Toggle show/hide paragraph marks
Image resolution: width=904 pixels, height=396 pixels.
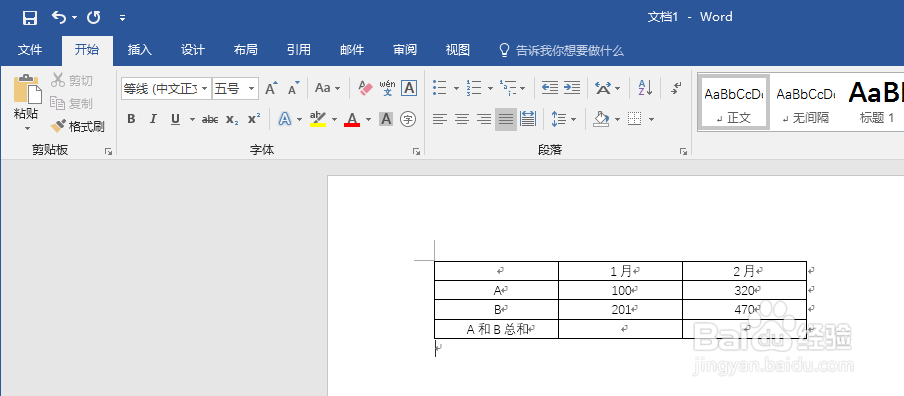(x=676, y=88)
